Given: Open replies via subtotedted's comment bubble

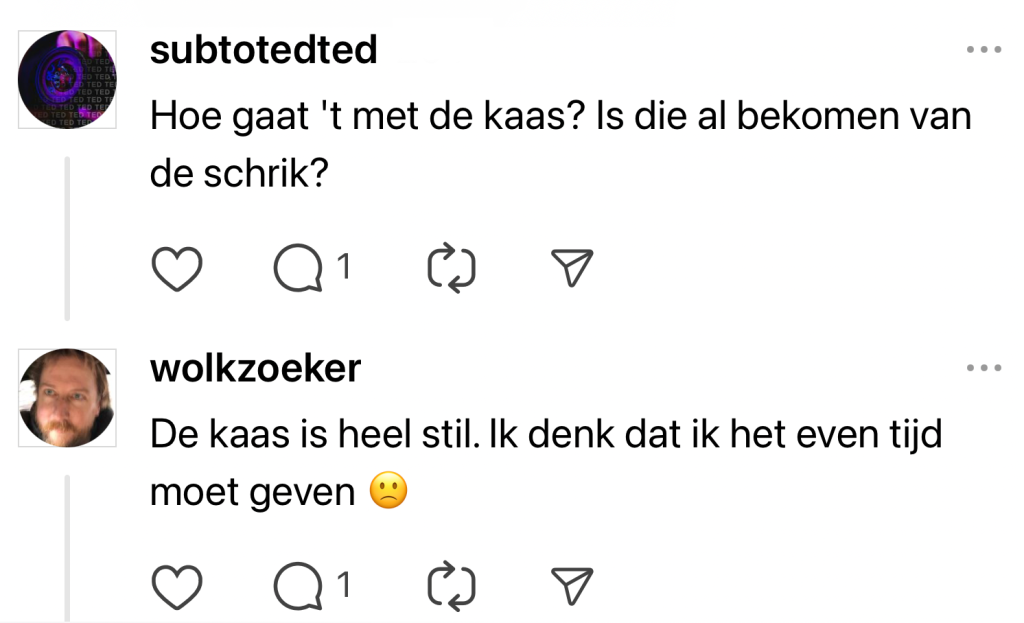Looking at the screenshot, I should pos(297,269).
